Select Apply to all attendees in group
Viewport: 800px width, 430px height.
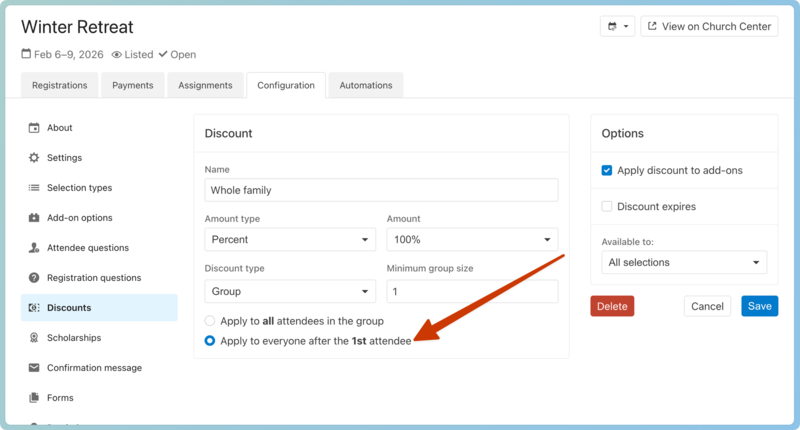point(210,321)
